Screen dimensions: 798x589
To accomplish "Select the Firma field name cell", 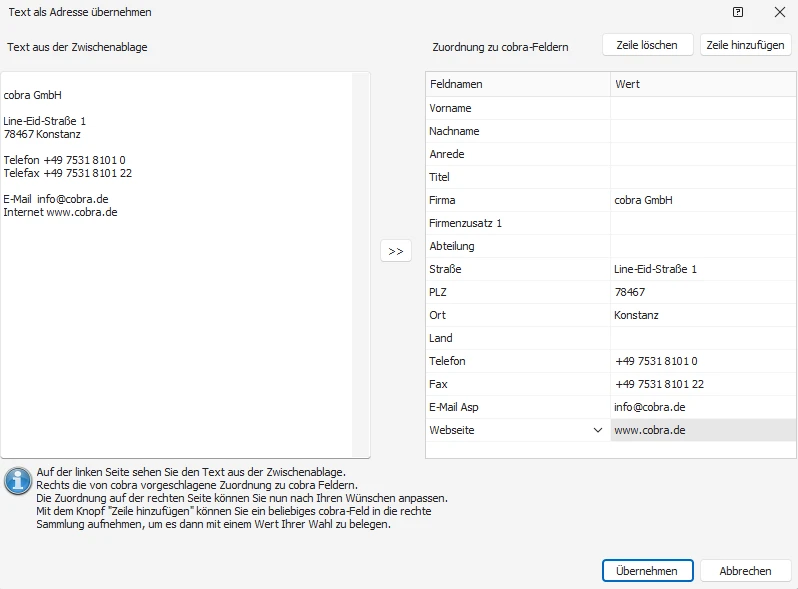I will [x=518, y=200].
